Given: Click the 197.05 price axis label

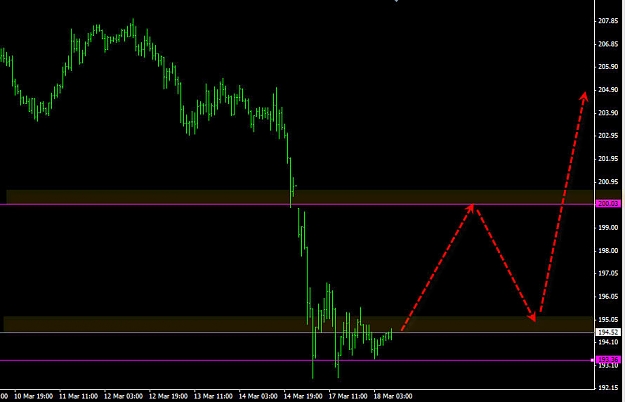Looking at the screenshot, I should (608, 273).
